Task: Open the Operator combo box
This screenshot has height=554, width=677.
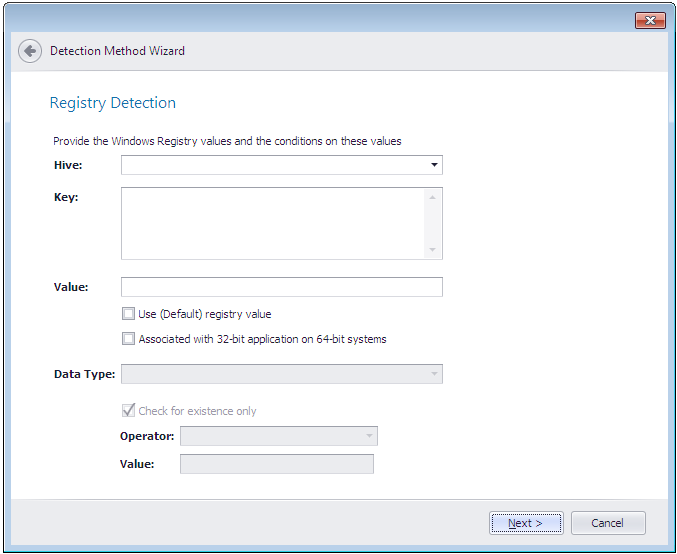Action: 370,436
